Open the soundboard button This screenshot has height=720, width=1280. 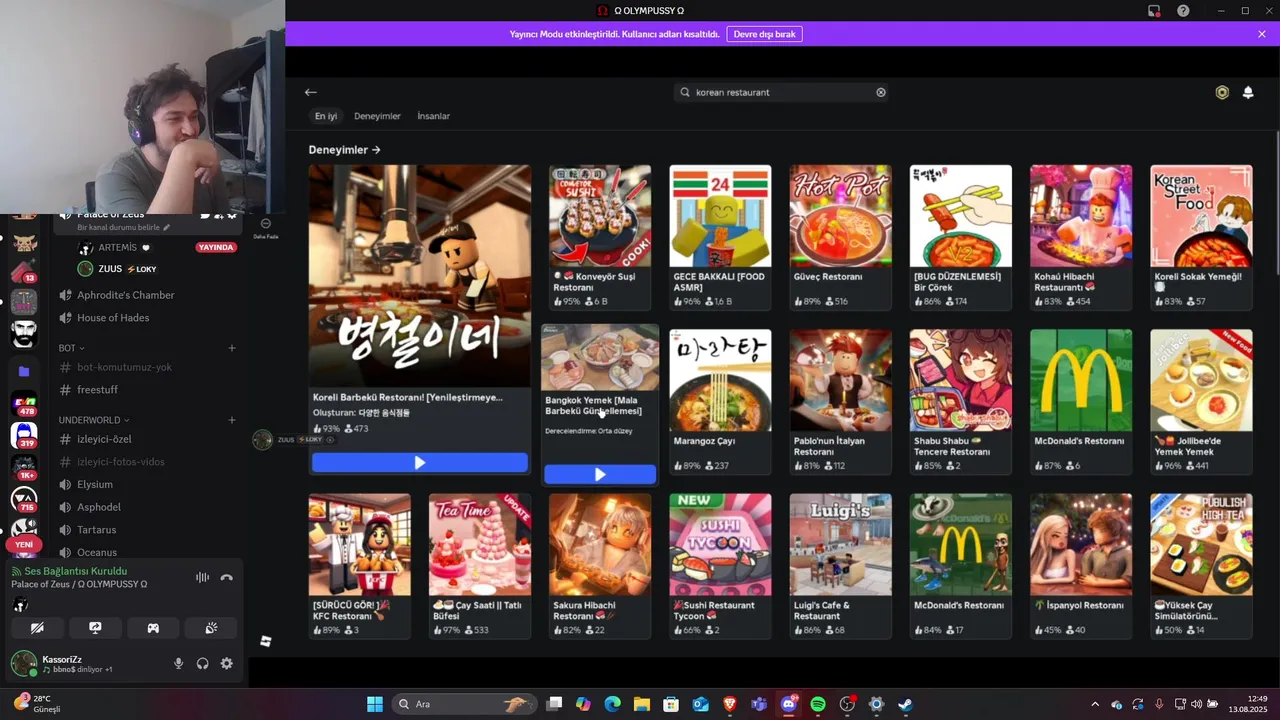point(211,628)
